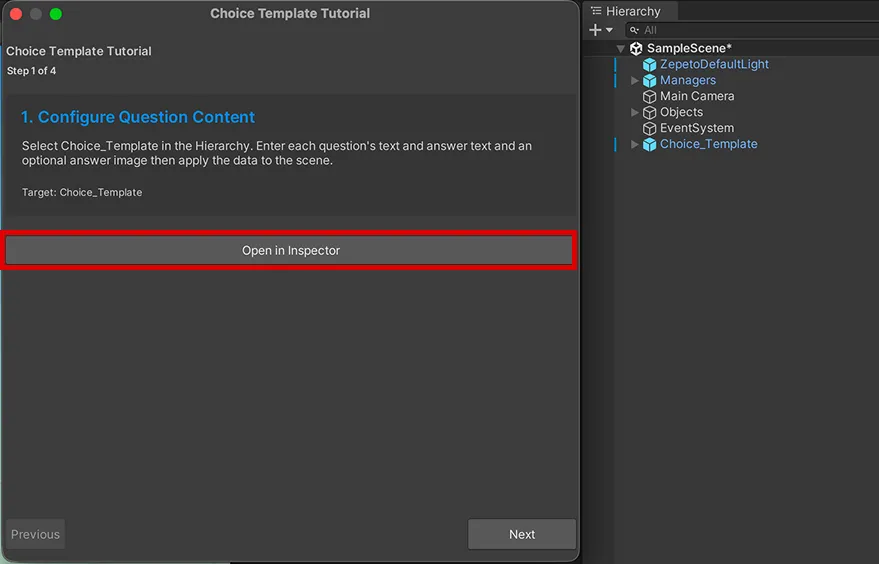Select Managers in the Hierarchy
The height and width of the screenshot is (564, 879).
click(687, 80)
